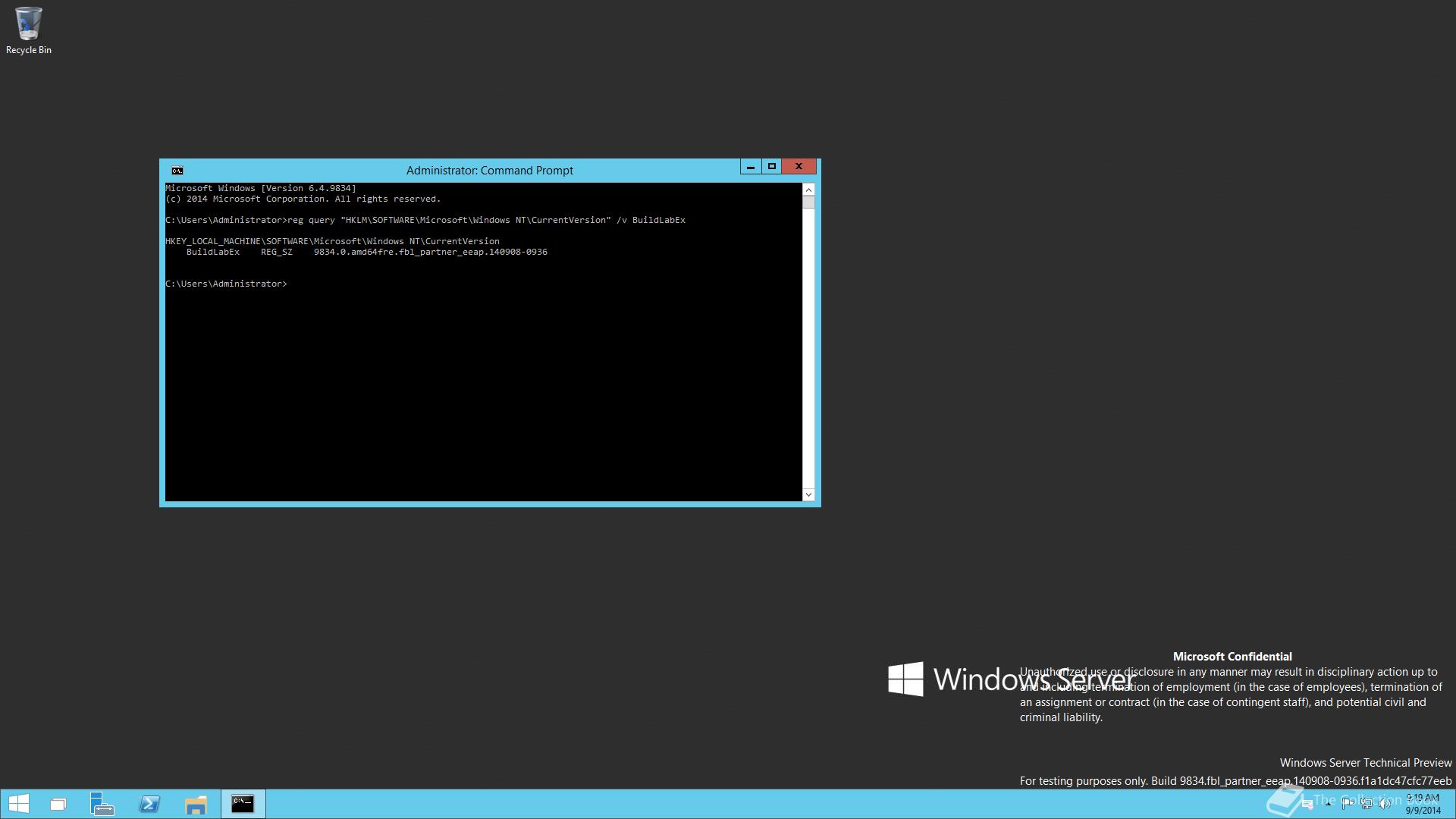
Task: Open Task View from the taskbar
Action: (58, 804)
